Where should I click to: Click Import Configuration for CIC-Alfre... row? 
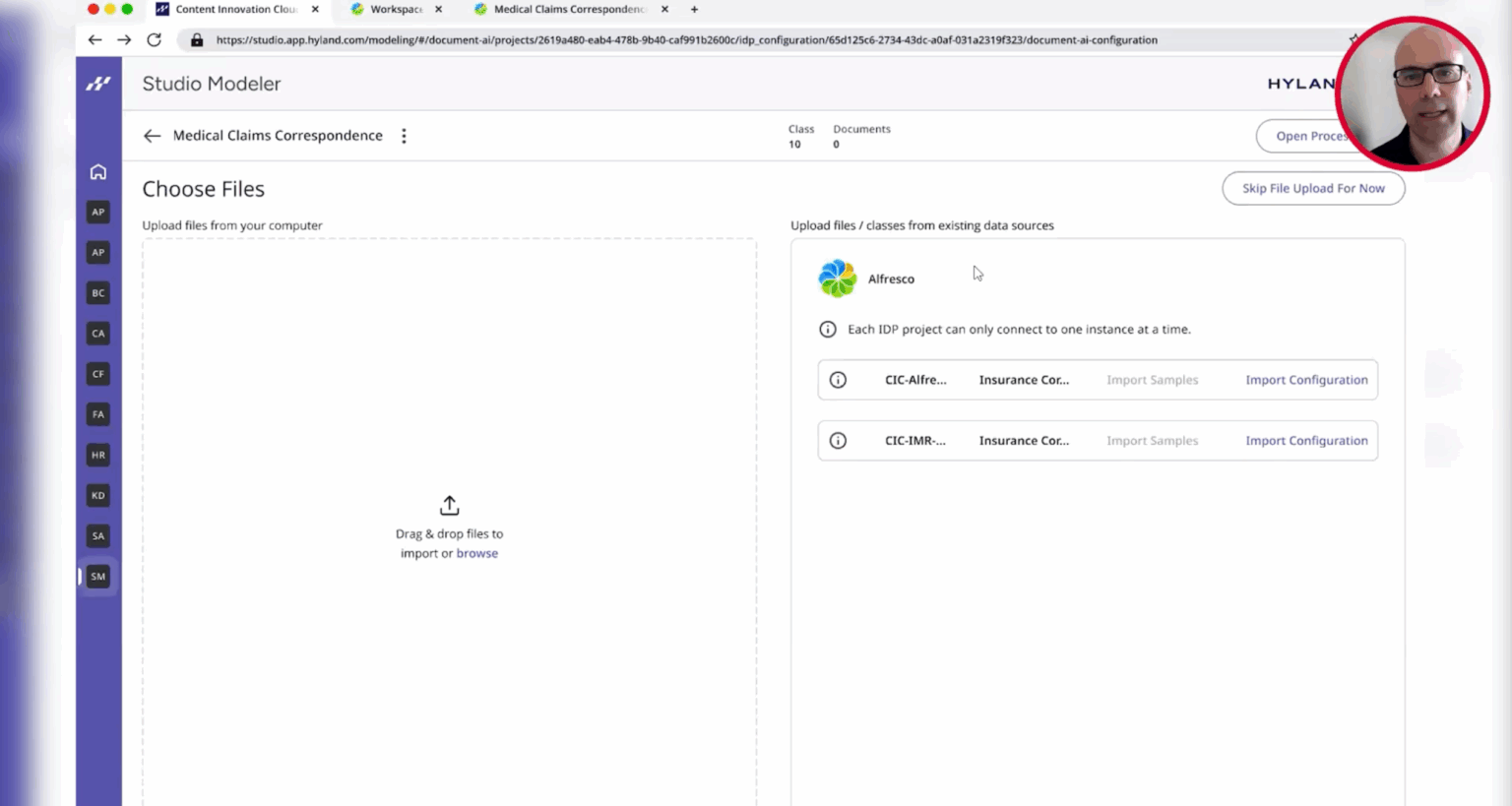pyautogui.click(x=1306, y=380)
